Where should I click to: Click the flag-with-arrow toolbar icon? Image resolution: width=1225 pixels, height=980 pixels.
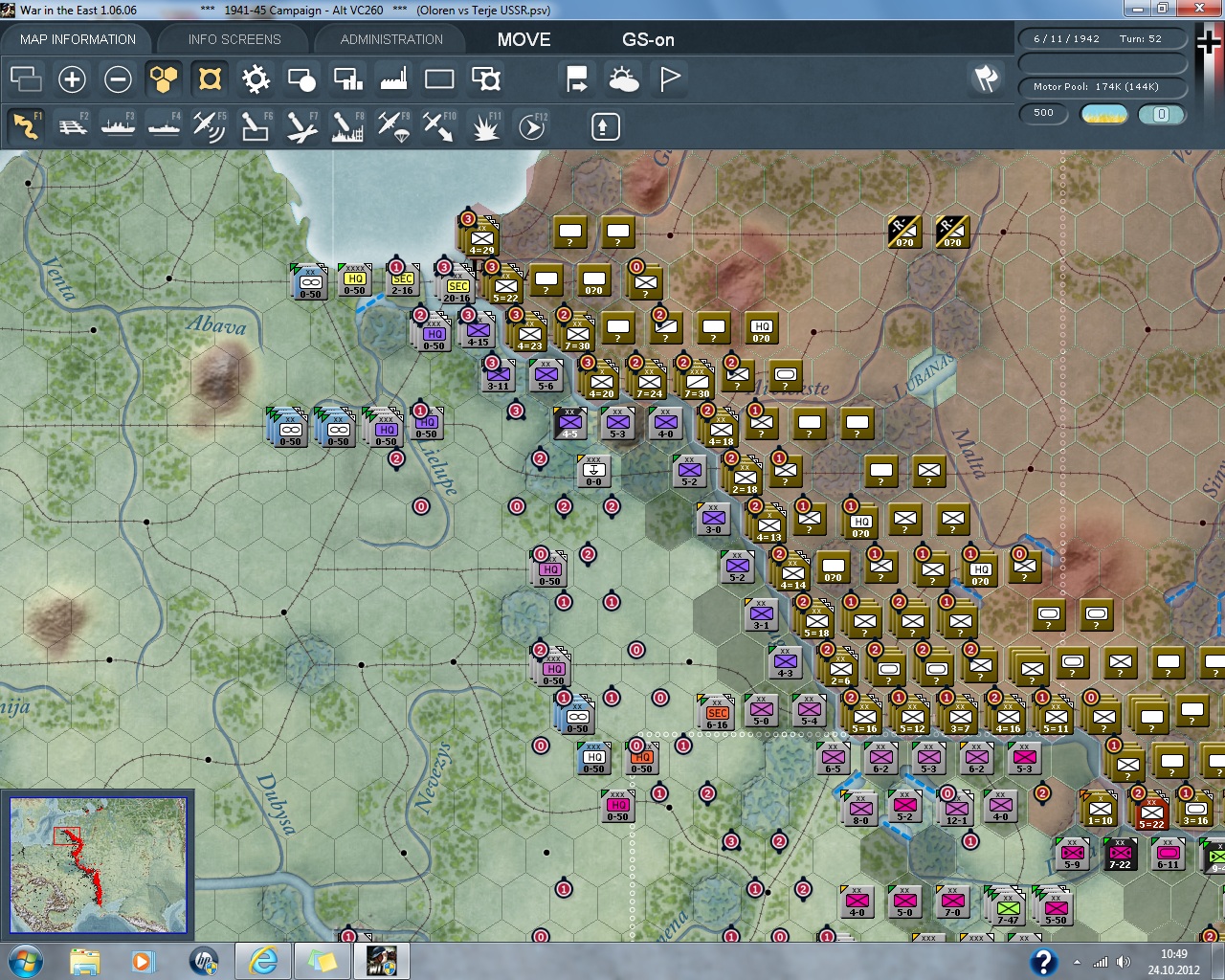click(x=577, y=78)
